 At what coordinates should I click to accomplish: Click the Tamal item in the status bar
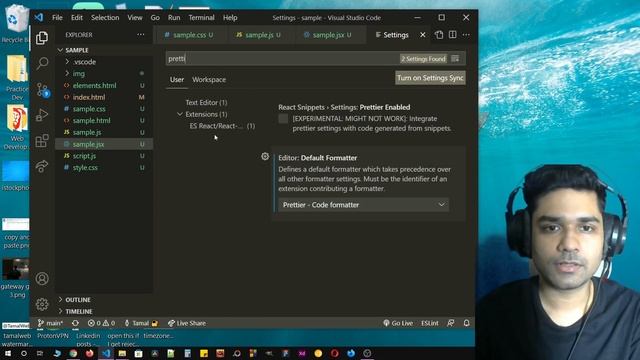click(141, 323)
